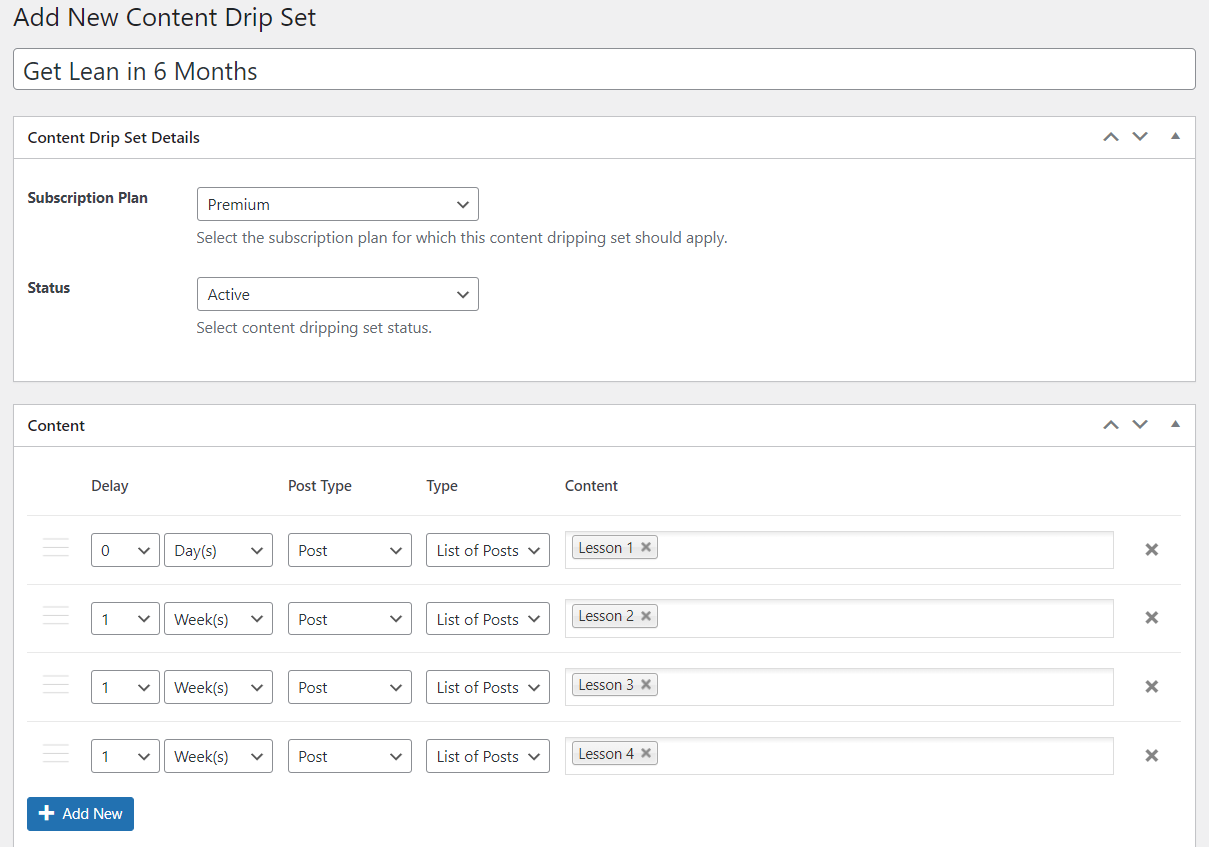The image size is (1209, 847).
Task: Open Post Type dropdown in Lesson 4 row
Action: pyautogui.click(x=350, y=756)
